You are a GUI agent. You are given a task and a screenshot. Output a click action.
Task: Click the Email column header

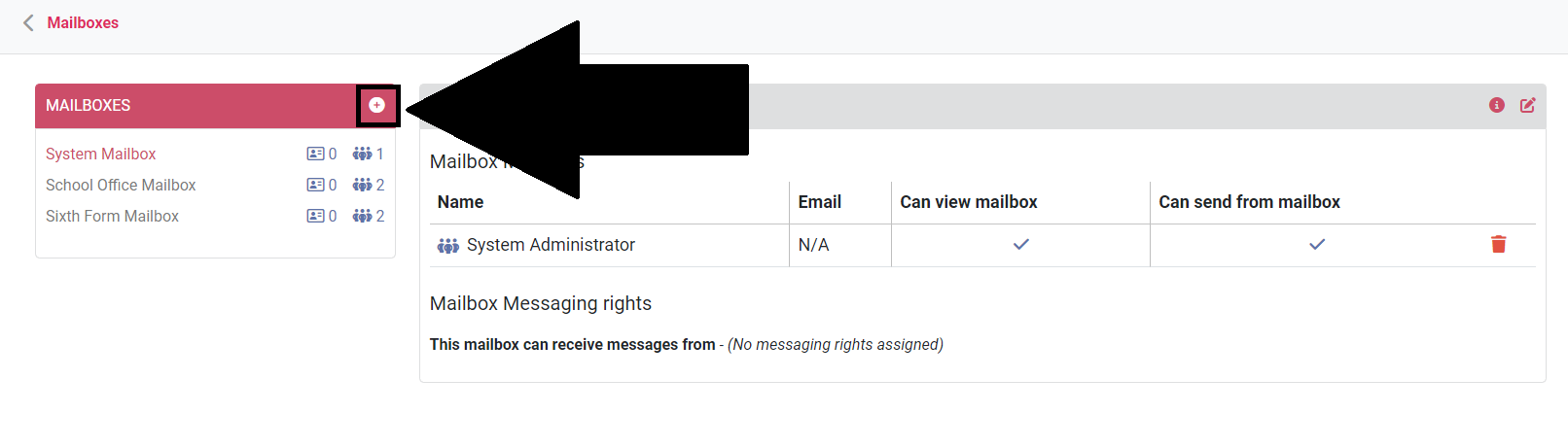[x=819, y=202]
